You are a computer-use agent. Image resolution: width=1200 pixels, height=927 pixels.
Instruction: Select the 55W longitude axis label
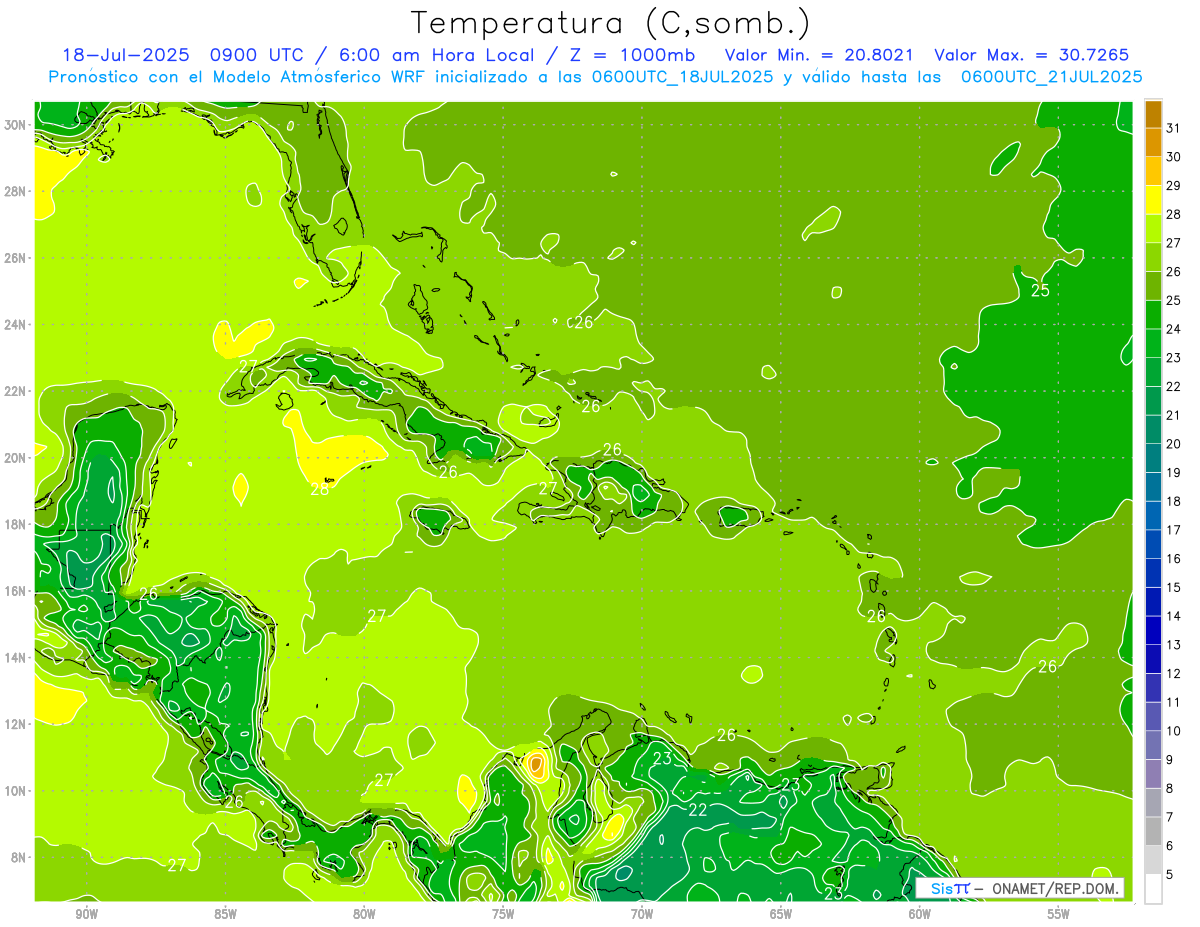(x=1058, y=914)
